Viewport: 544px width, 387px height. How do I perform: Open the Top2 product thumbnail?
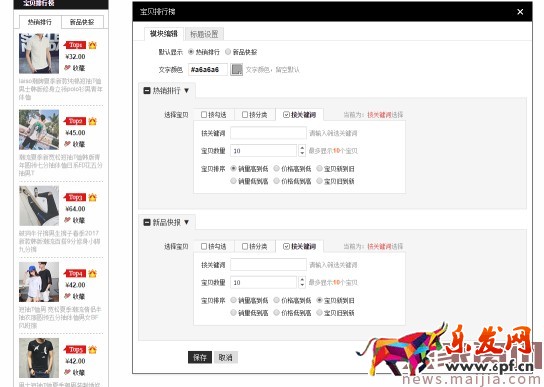click(39, 129)
